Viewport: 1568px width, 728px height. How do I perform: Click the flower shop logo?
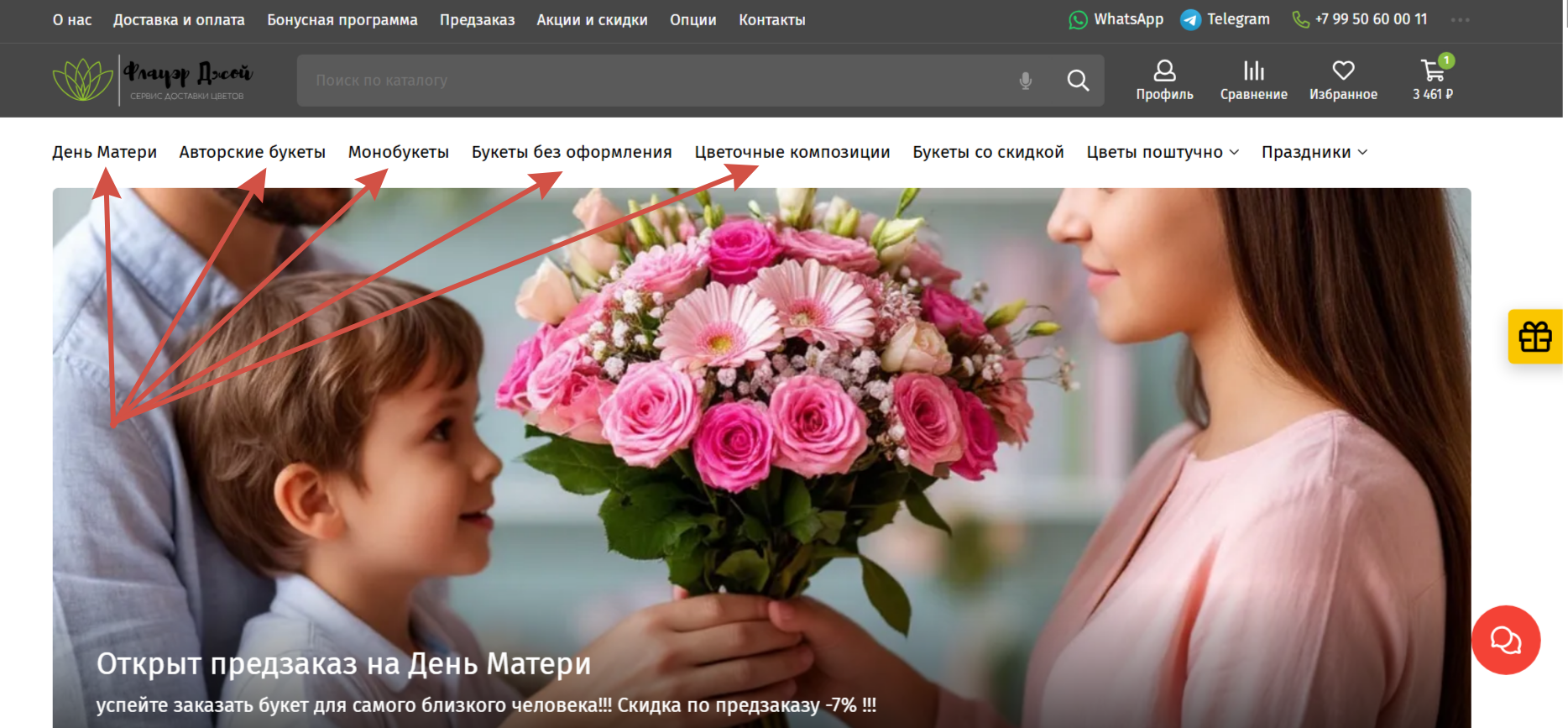pyautogui.click(x=153, y=81)
